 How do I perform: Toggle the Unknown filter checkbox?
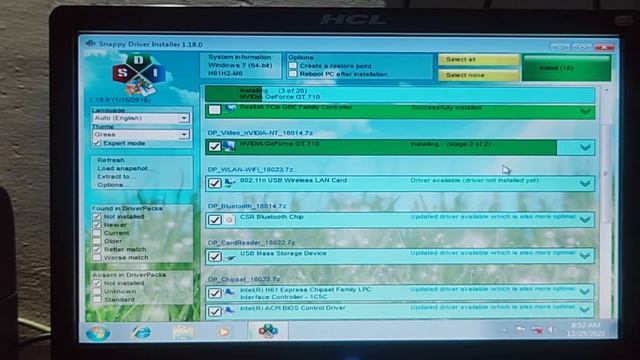pos(97,291)
